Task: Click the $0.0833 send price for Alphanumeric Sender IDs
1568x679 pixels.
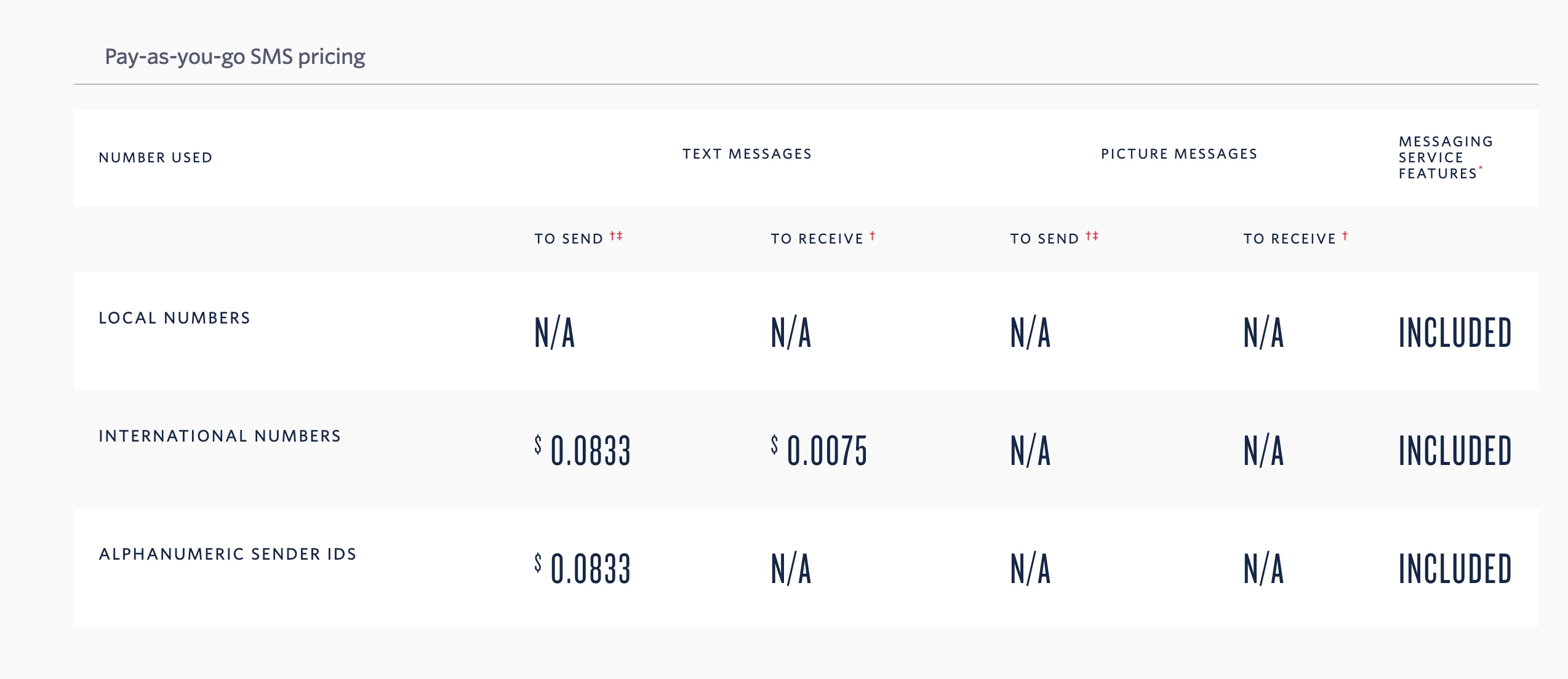Action: [x=583, y=568]
